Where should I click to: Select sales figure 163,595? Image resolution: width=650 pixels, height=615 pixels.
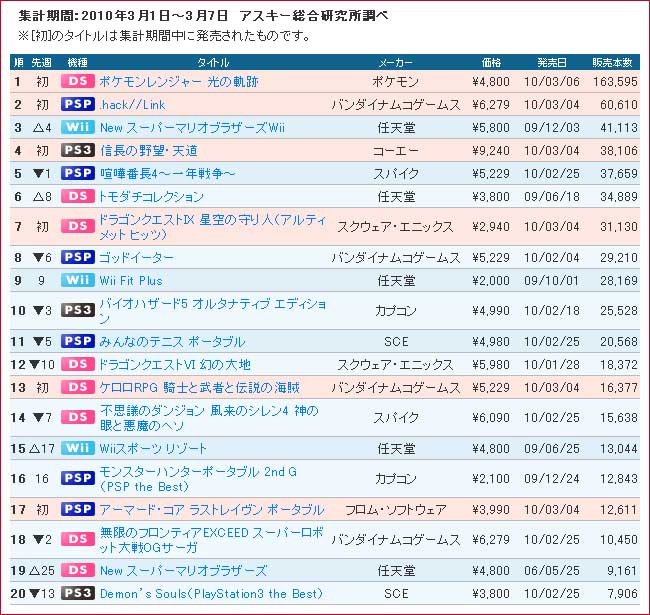coord(615,82)
